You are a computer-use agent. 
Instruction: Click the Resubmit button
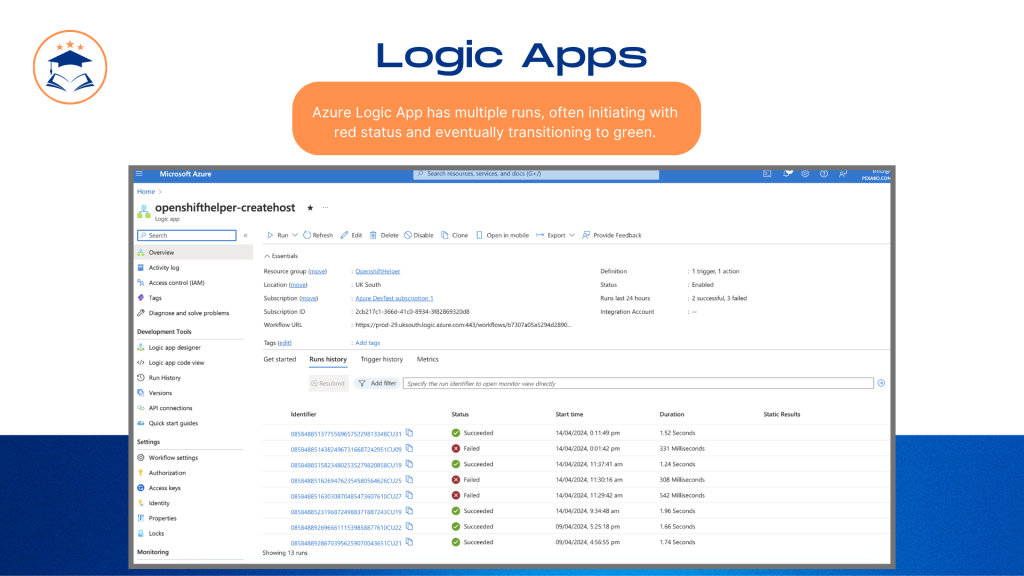328,383
